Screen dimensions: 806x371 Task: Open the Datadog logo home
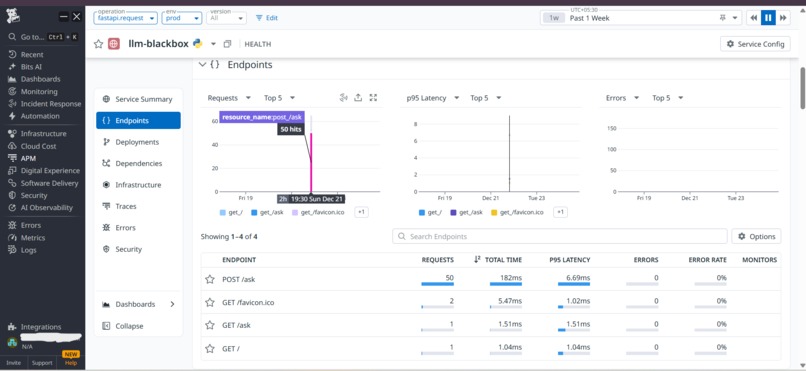point(13,16)
